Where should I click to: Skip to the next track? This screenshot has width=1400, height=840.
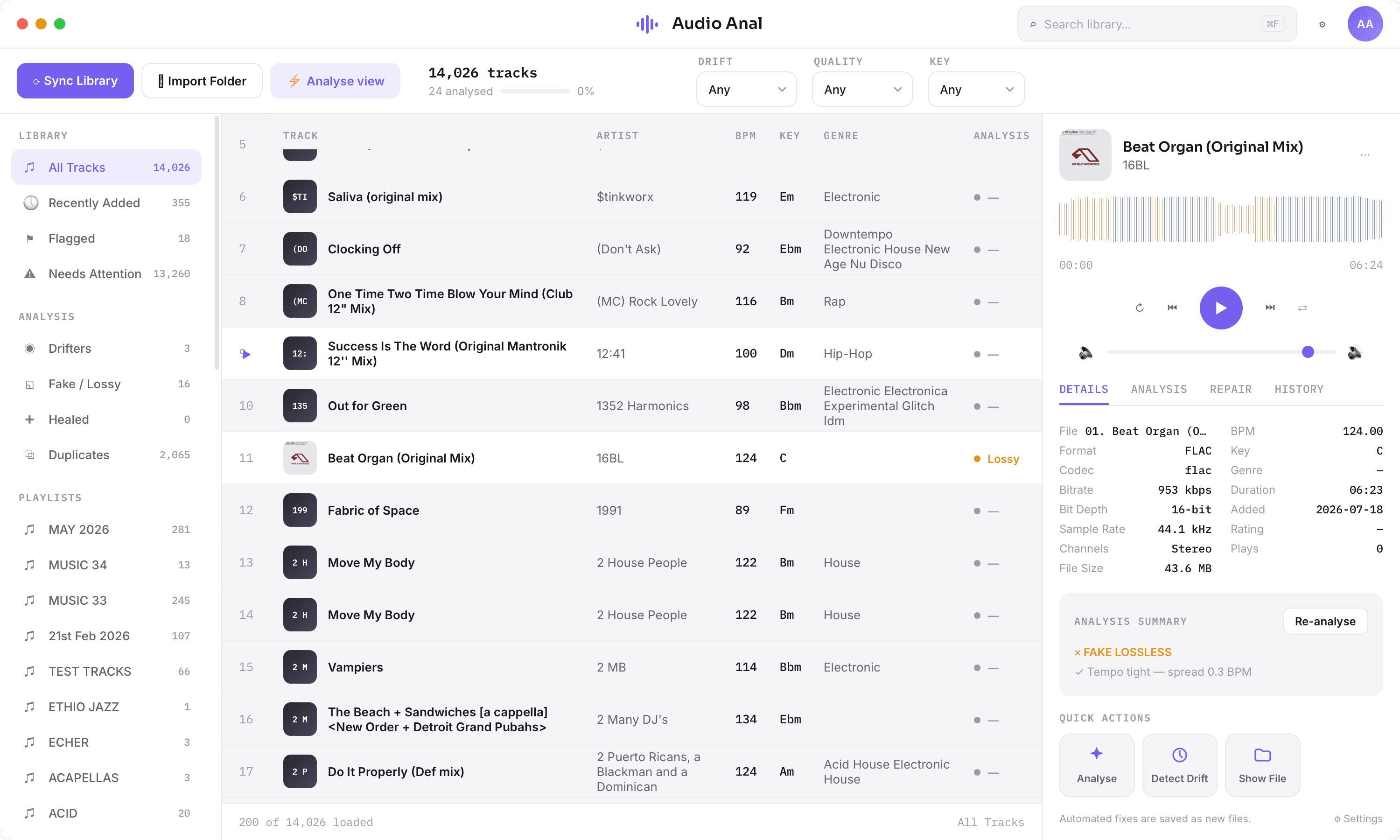(1270, 308)
